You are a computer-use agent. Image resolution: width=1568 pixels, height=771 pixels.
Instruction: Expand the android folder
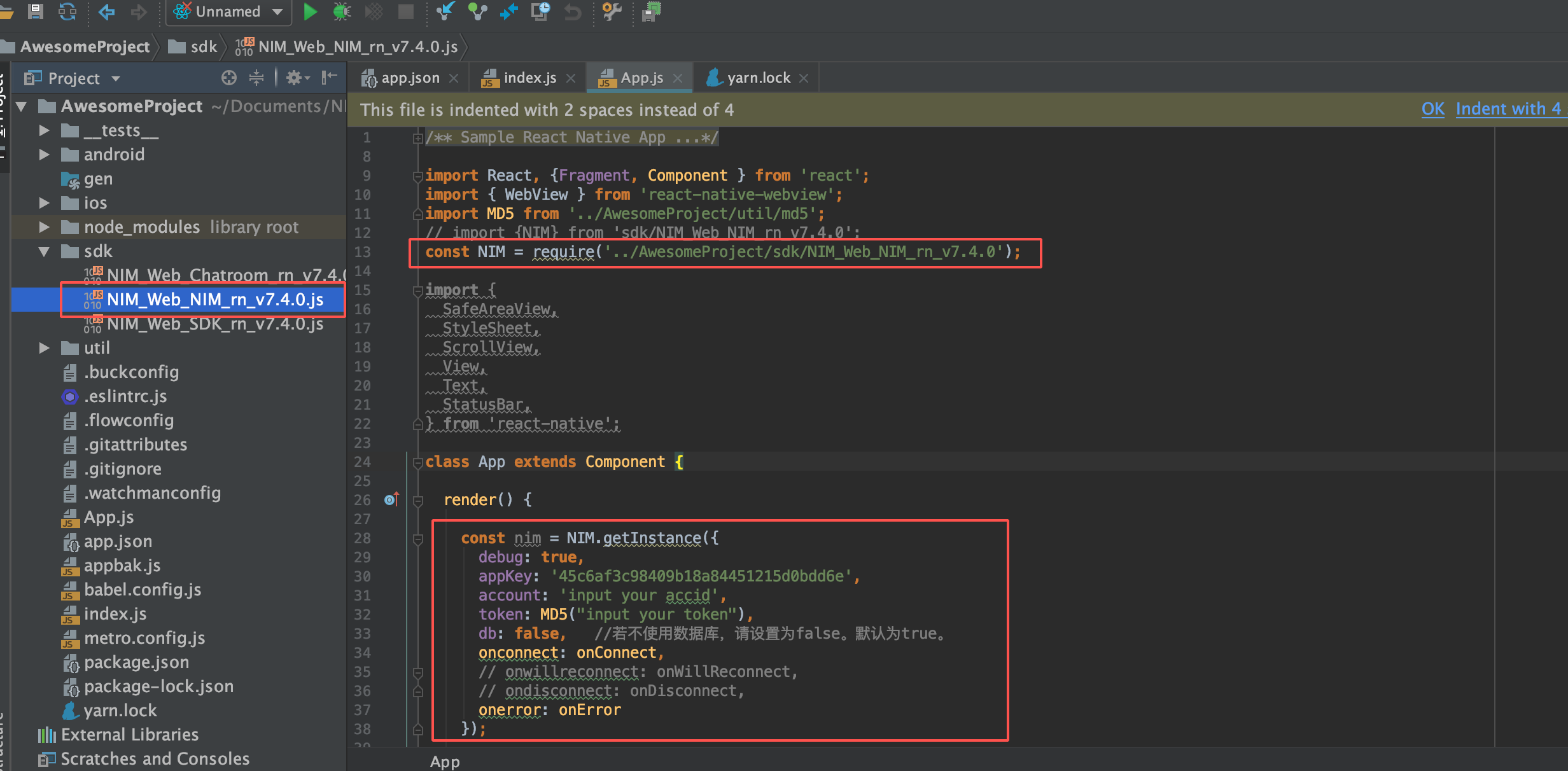[44, 155]
